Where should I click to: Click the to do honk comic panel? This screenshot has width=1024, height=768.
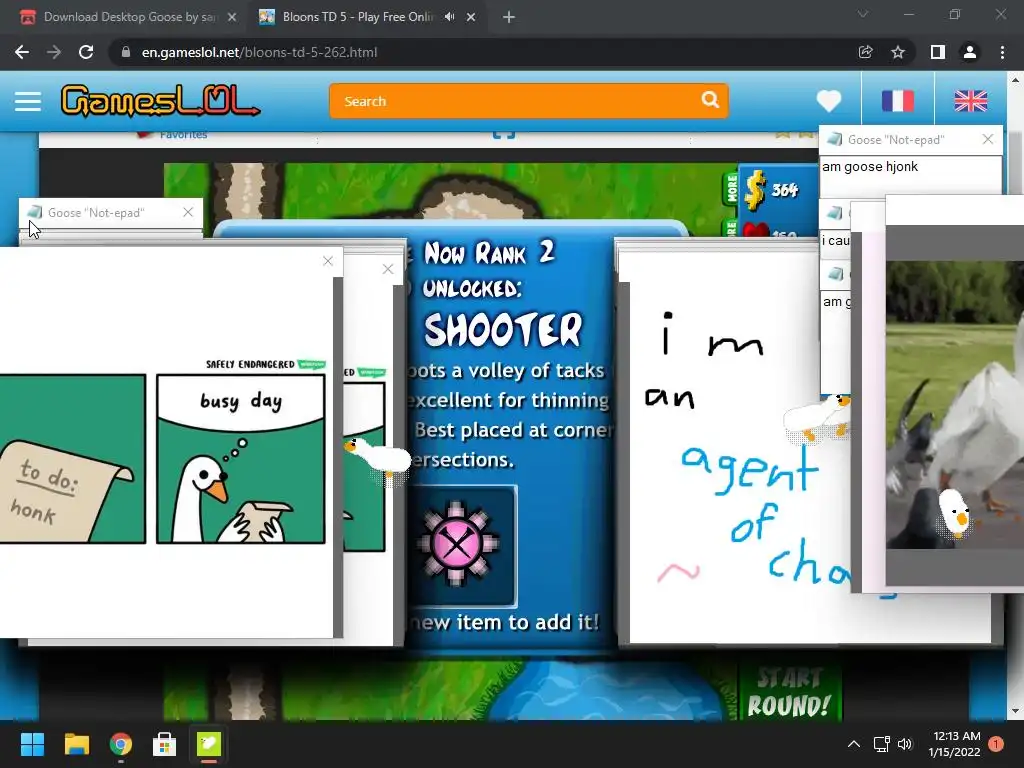(72, 459)
